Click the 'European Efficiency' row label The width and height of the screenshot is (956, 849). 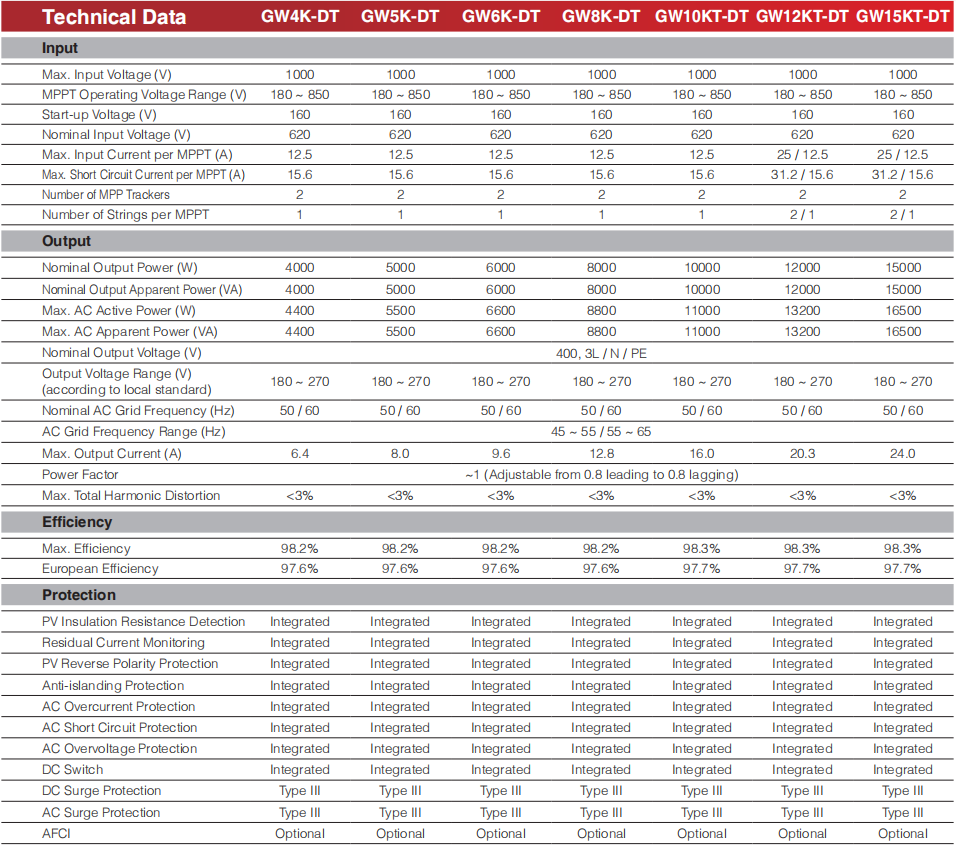pos(100,569)
